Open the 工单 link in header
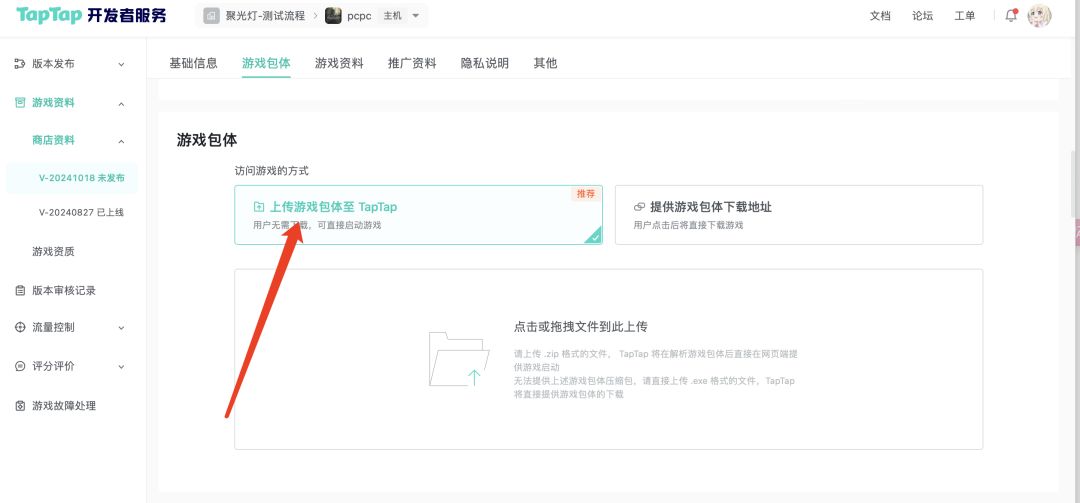This screenshot has width=1080, height=503. pyautogui.click(x=964, y=16)
